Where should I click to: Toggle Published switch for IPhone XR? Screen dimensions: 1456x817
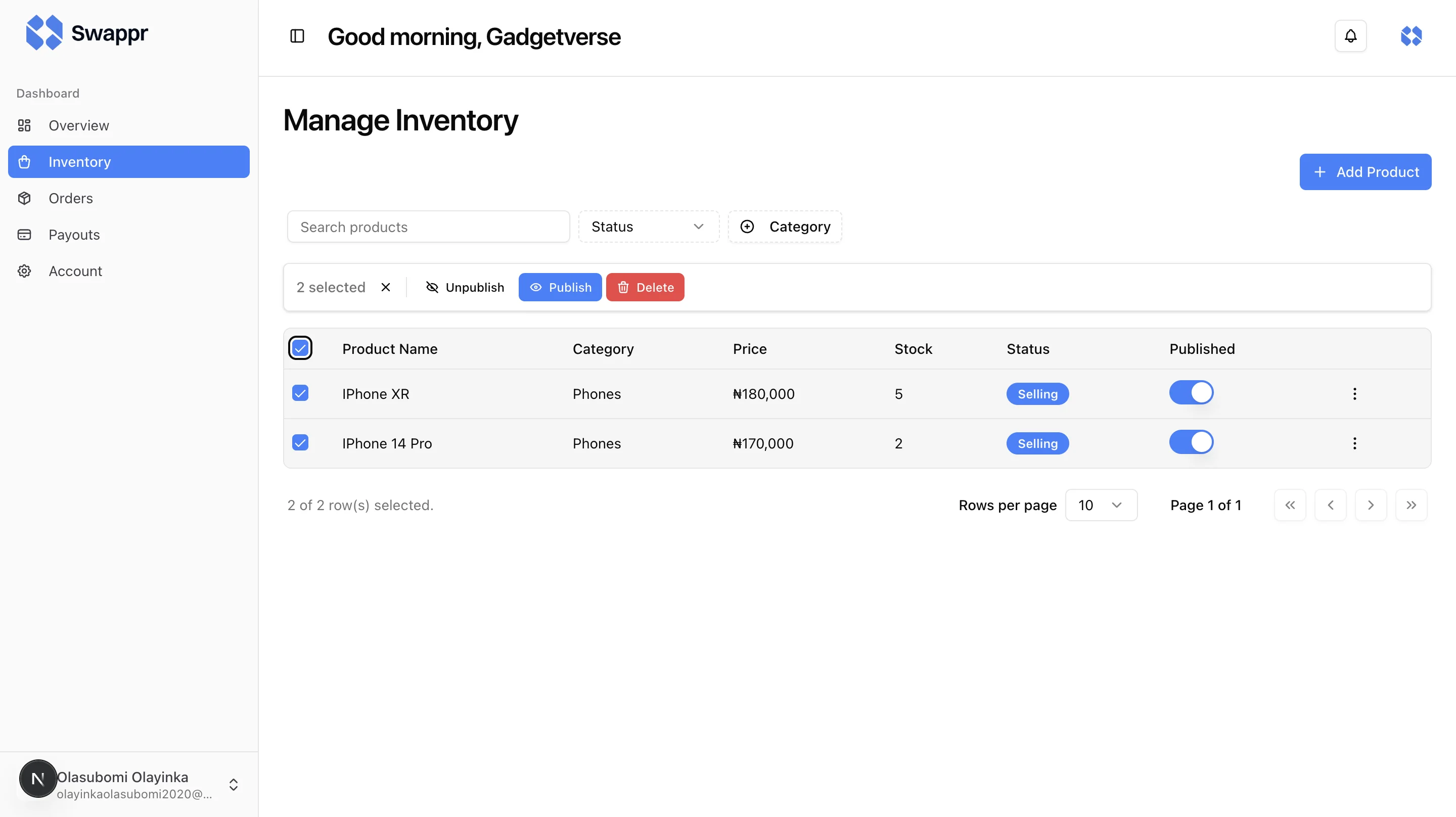(1191, 392)
